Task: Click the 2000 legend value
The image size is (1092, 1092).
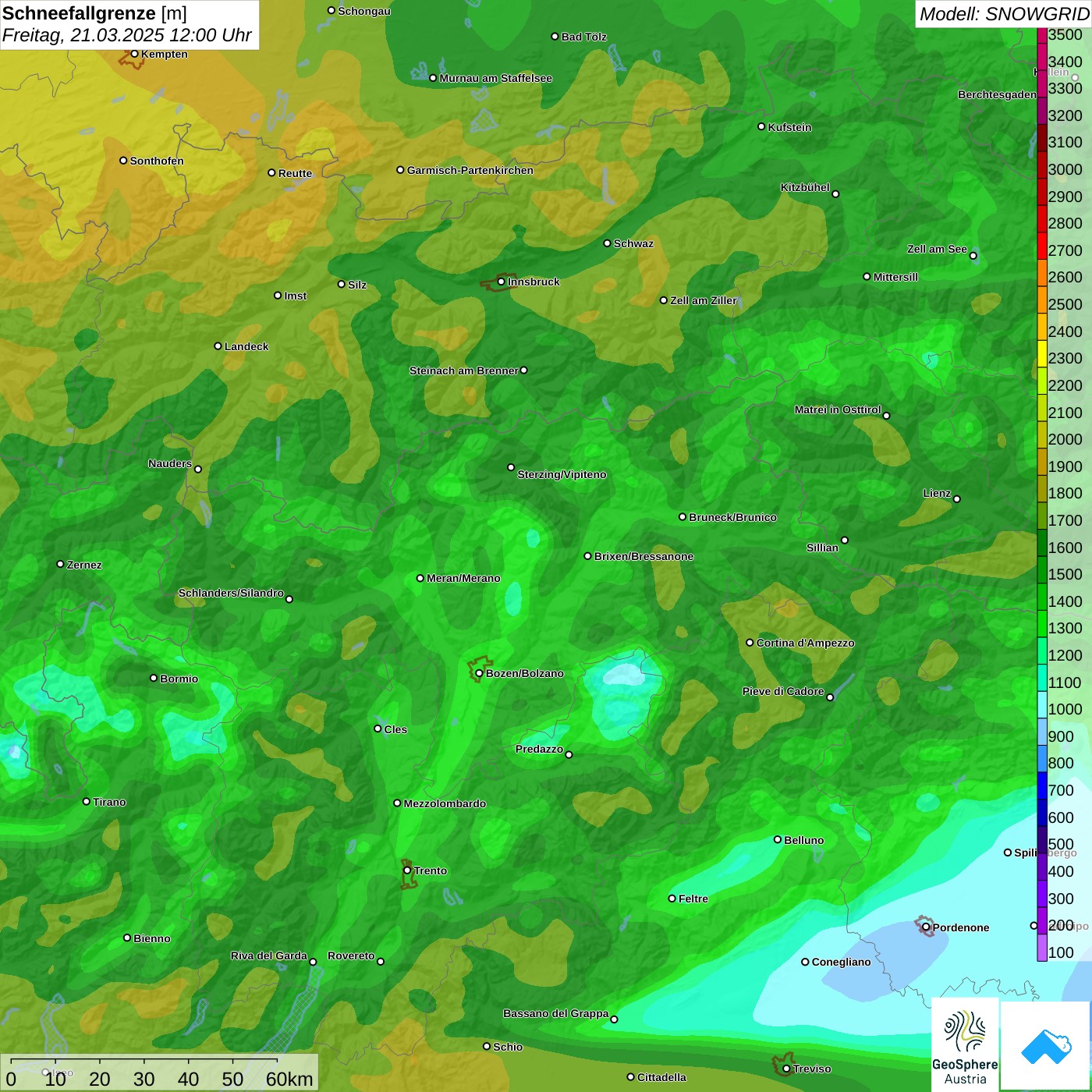Action: (x=1065, y=439)
